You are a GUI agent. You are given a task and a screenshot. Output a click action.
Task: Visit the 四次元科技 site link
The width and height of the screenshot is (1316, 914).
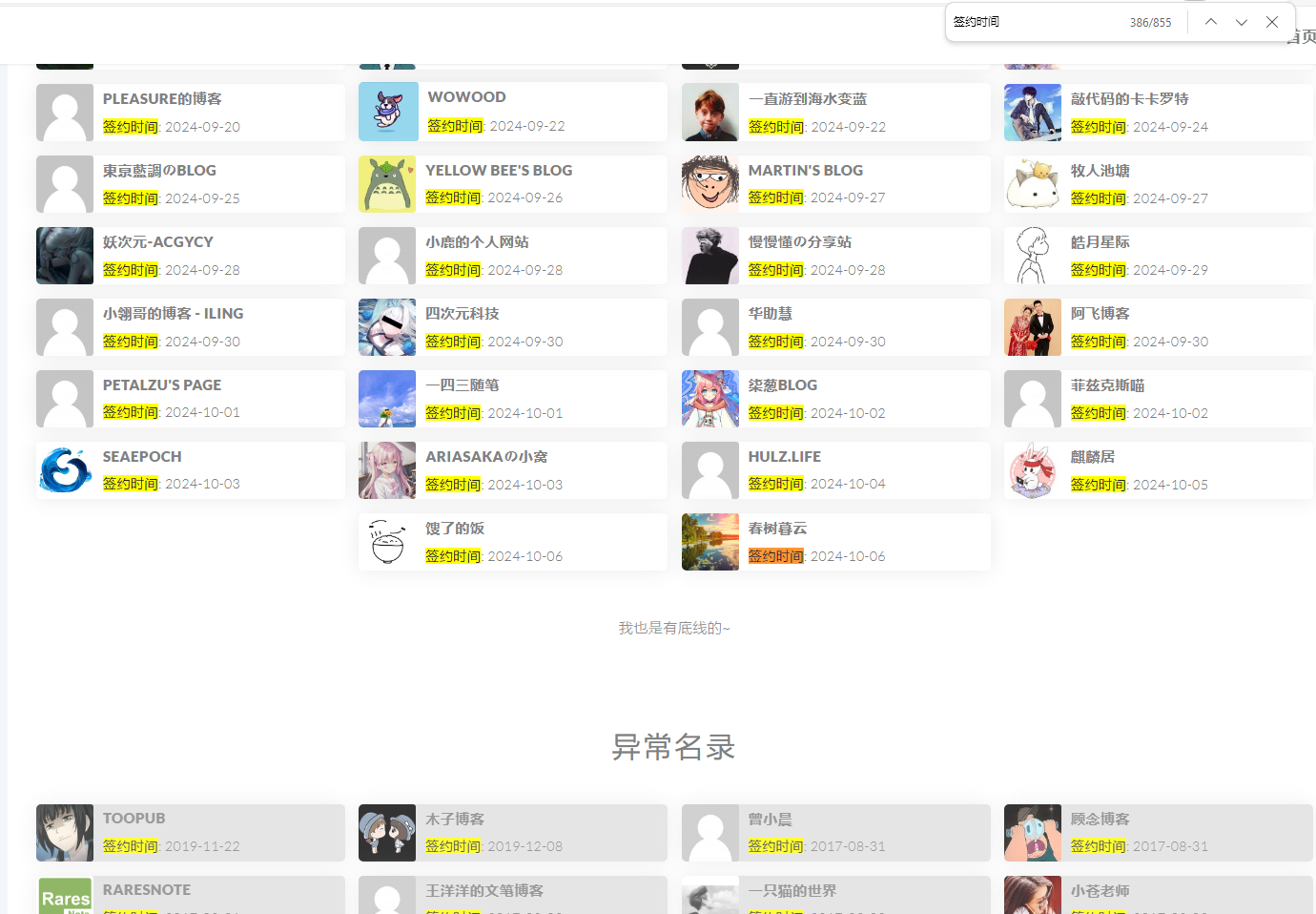tap(462, 314)
